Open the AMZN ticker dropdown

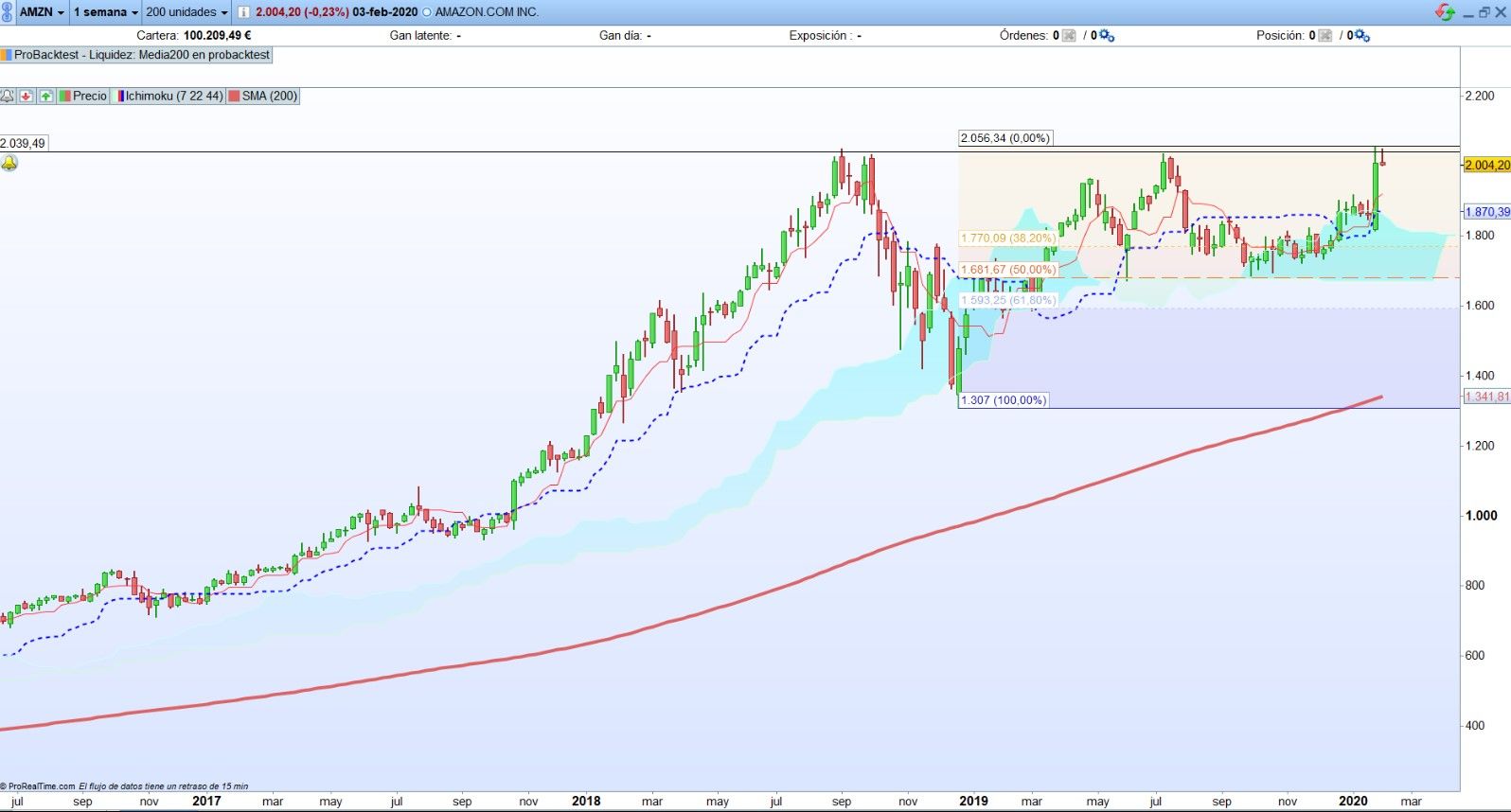pos(43,12)
